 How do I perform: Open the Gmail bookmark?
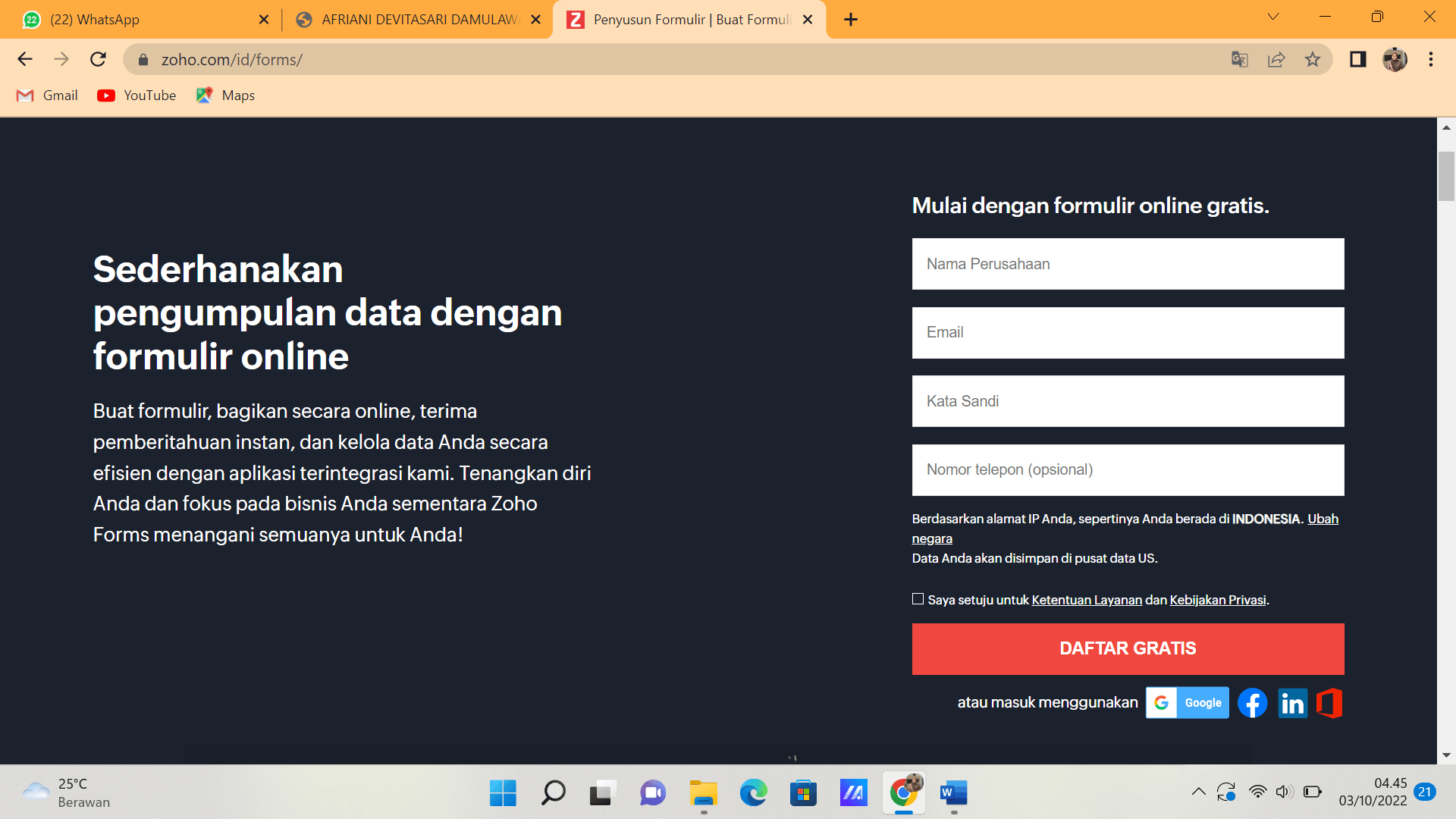pos(47,96)
